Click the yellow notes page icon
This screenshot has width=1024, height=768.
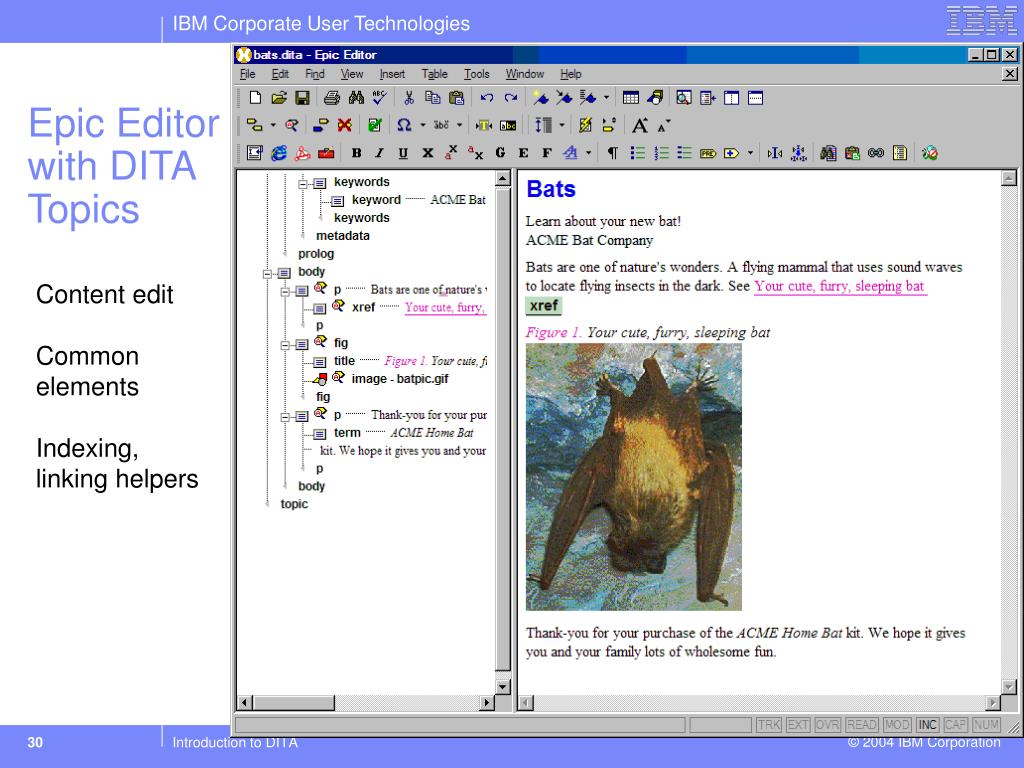click(x=900, y=153)
